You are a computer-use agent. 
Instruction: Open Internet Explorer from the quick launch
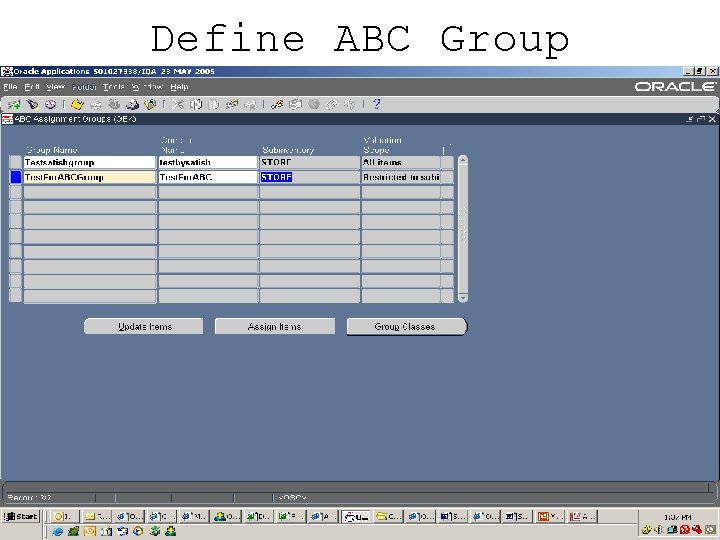point(57,531)
